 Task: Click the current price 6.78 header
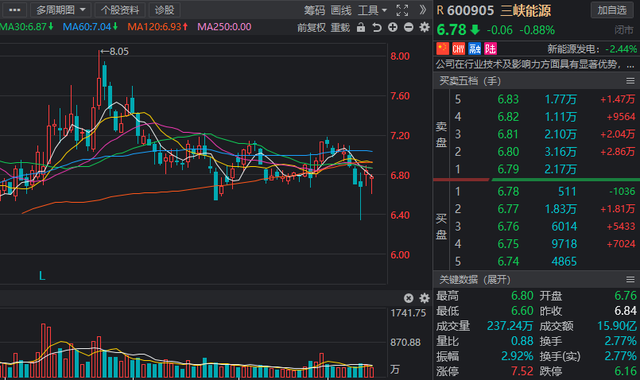tap(451, 30)
